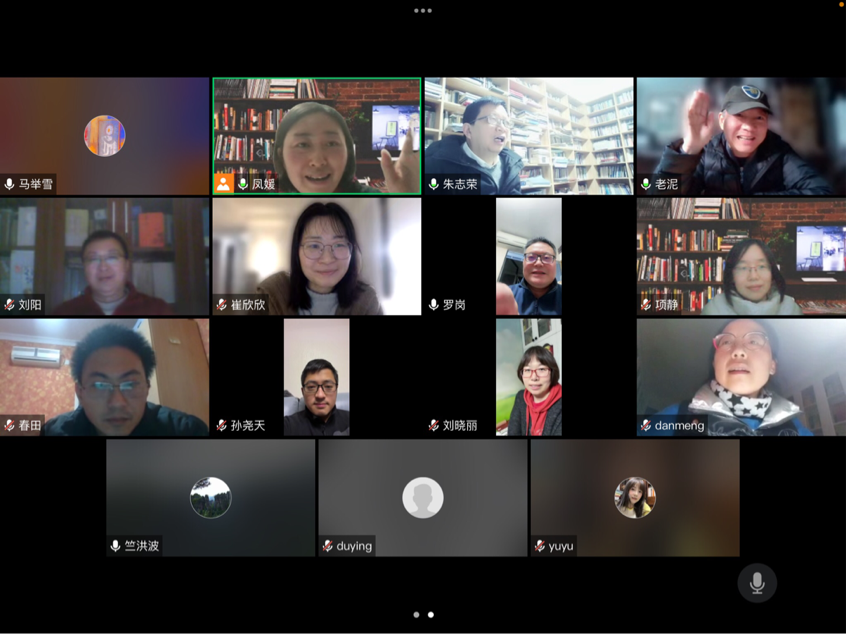Click the muted mic icon beside duying
Screen dimensions: 846x634
[328, 546]
